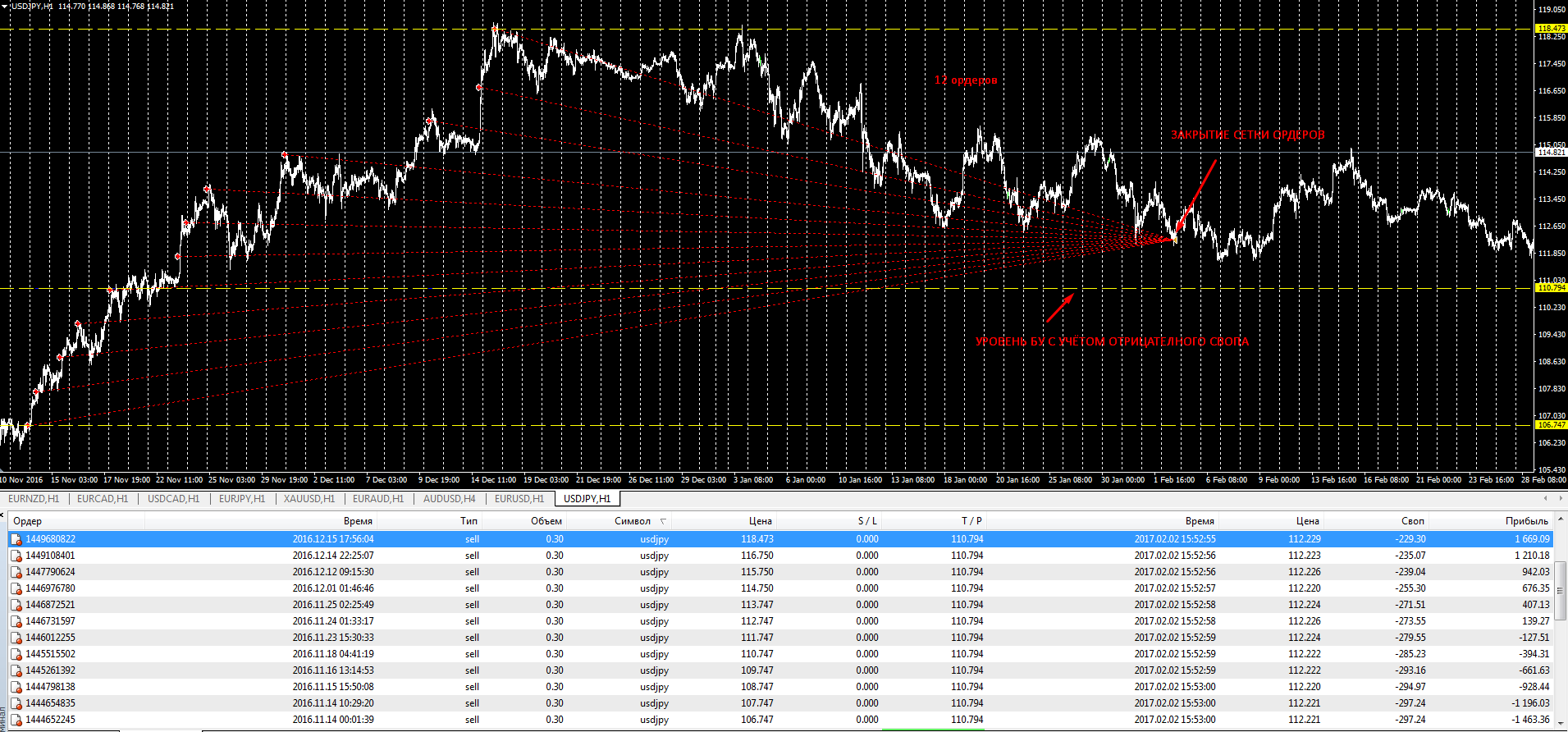Screen dimensions: 1568x732
Task: Click the order icon beside 1445515502
Action: click(16, 654)
